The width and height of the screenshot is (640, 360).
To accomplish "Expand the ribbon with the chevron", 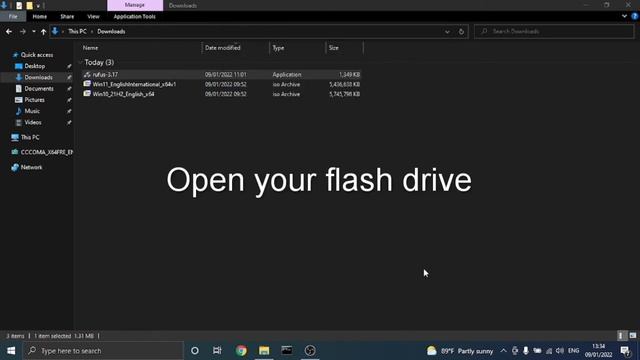I will (624, 16).
